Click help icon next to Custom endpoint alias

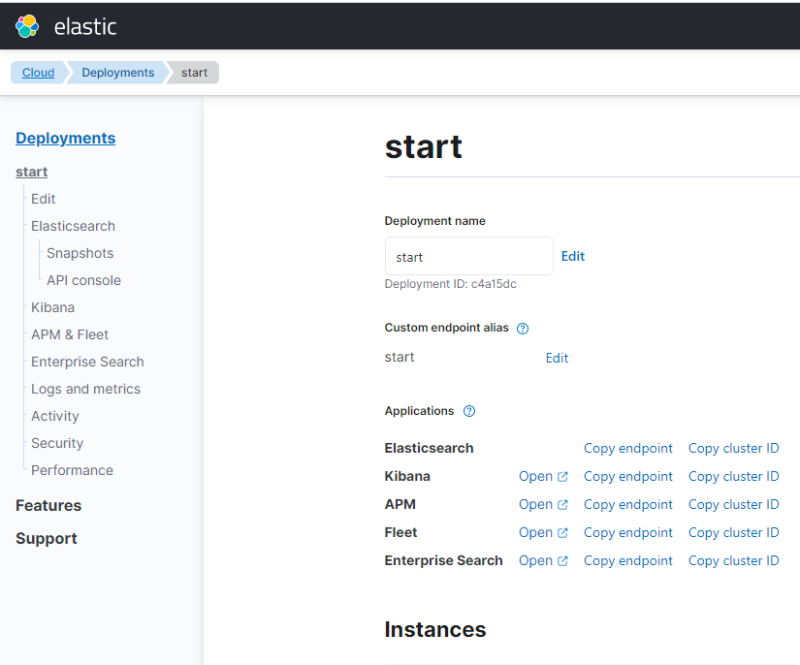(523, 328)
